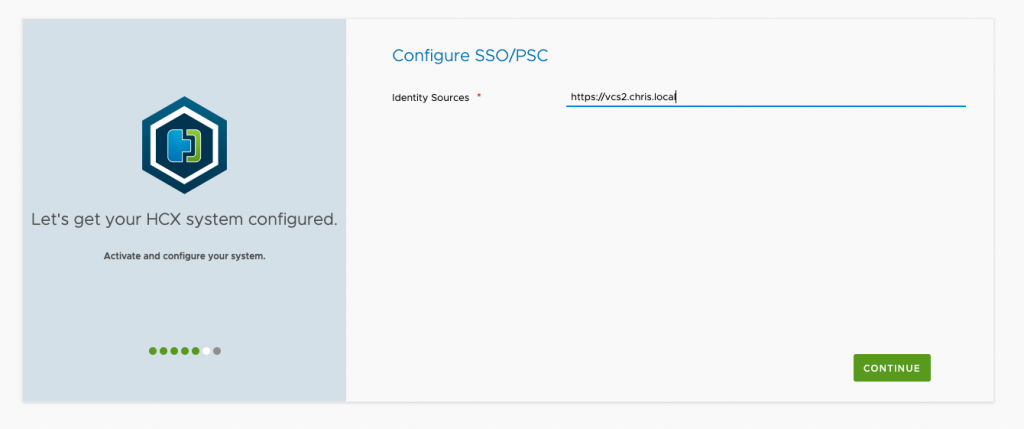
Task: Click the Identity Sources label
Action: [x=430, y=97]
